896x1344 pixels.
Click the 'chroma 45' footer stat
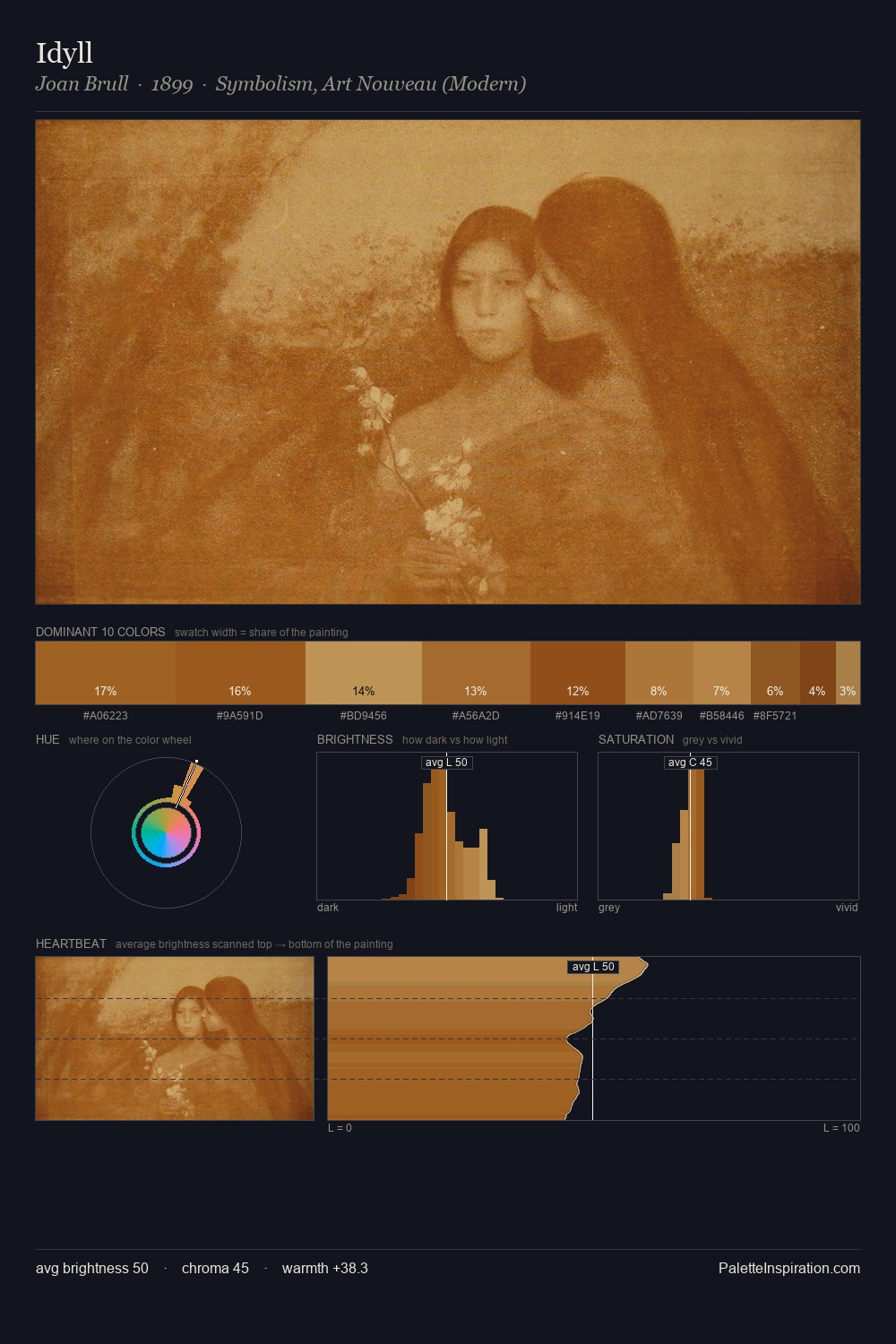click(215, 1268)
